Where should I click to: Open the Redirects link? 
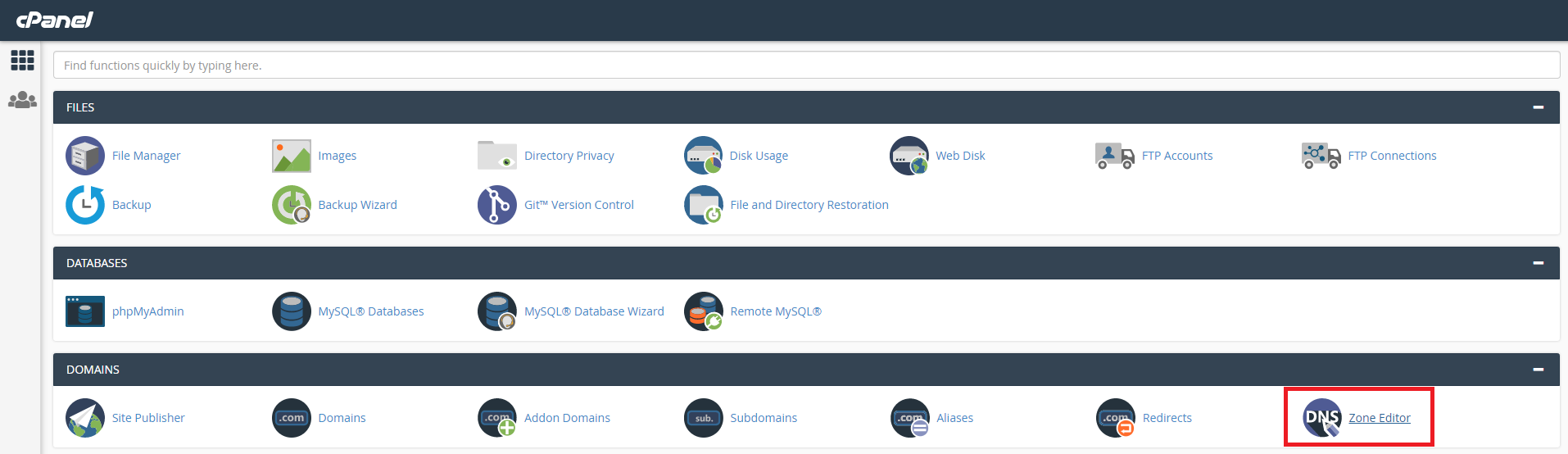pos(1167,418)
